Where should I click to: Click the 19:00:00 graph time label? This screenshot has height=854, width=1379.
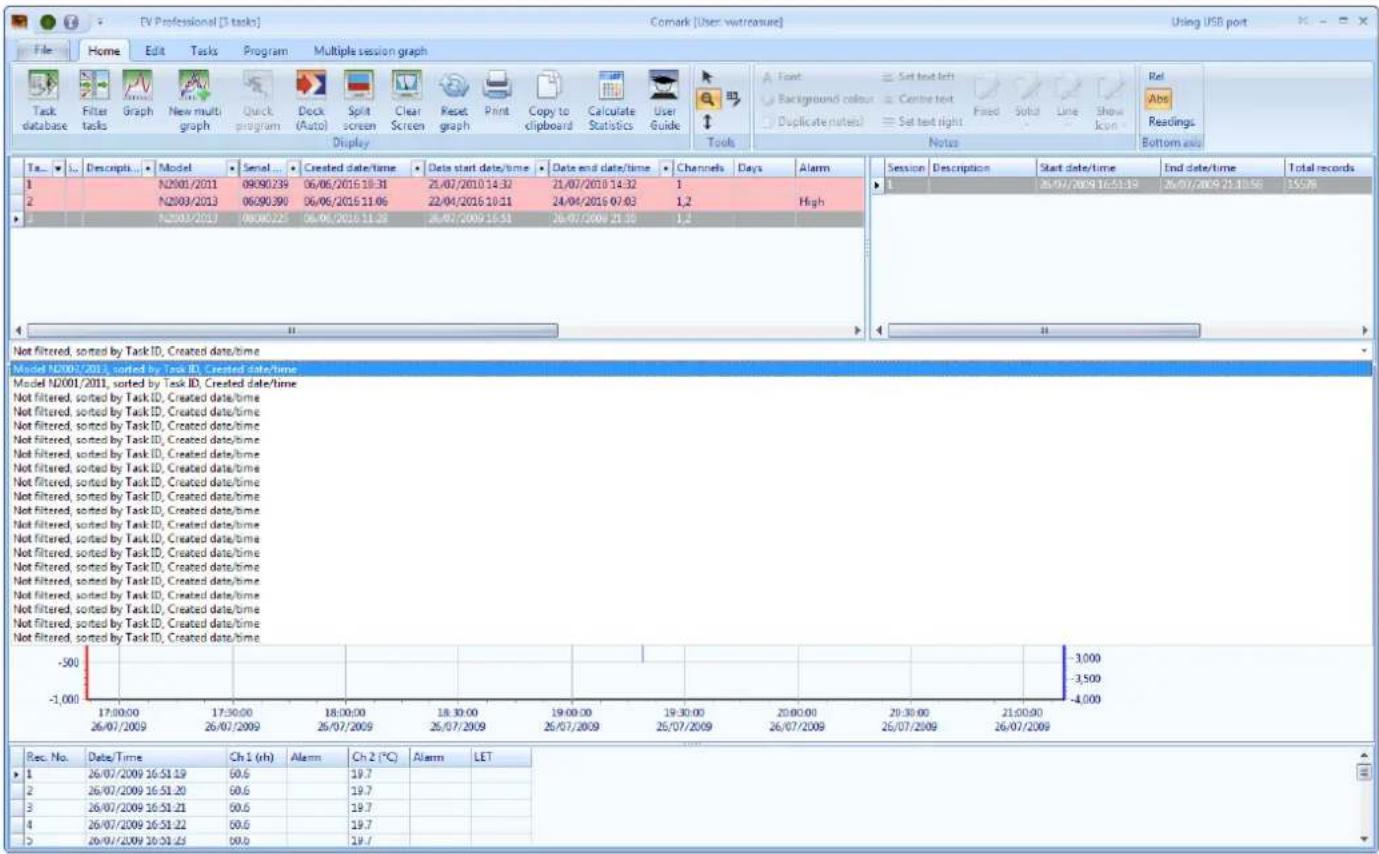click(x=570, y=715)
